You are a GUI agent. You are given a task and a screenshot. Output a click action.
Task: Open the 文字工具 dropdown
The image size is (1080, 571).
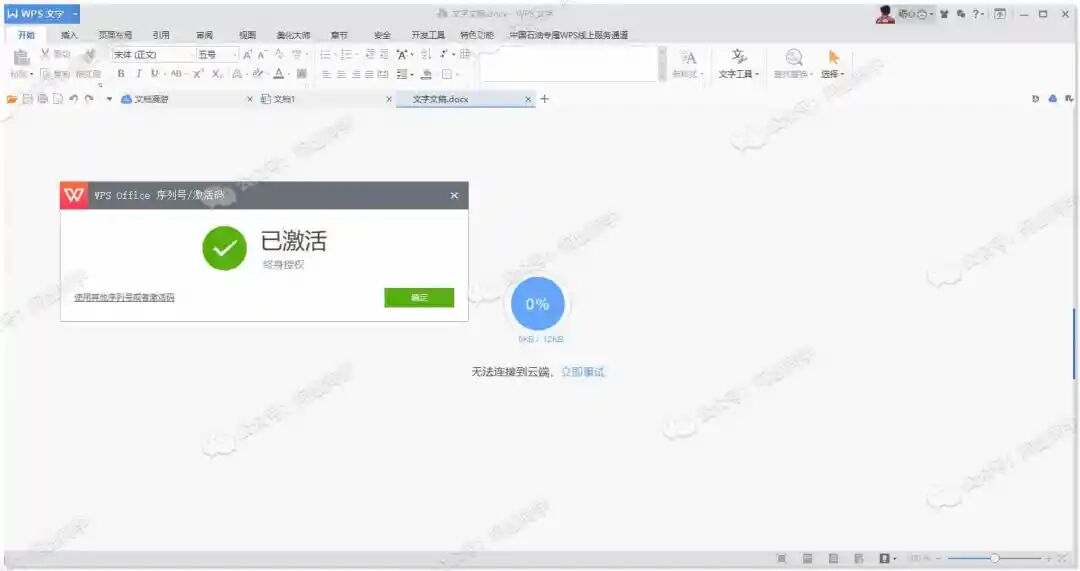[x=738, y=63]
